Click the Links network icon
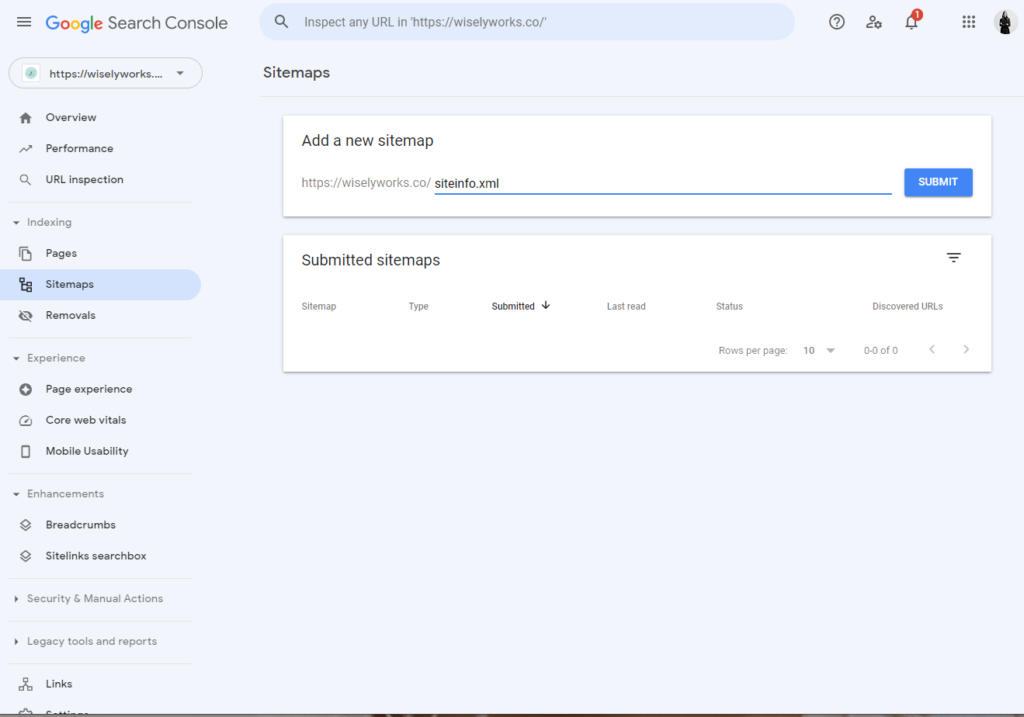Screen dimensions: 1024x717 pos(25,684)
